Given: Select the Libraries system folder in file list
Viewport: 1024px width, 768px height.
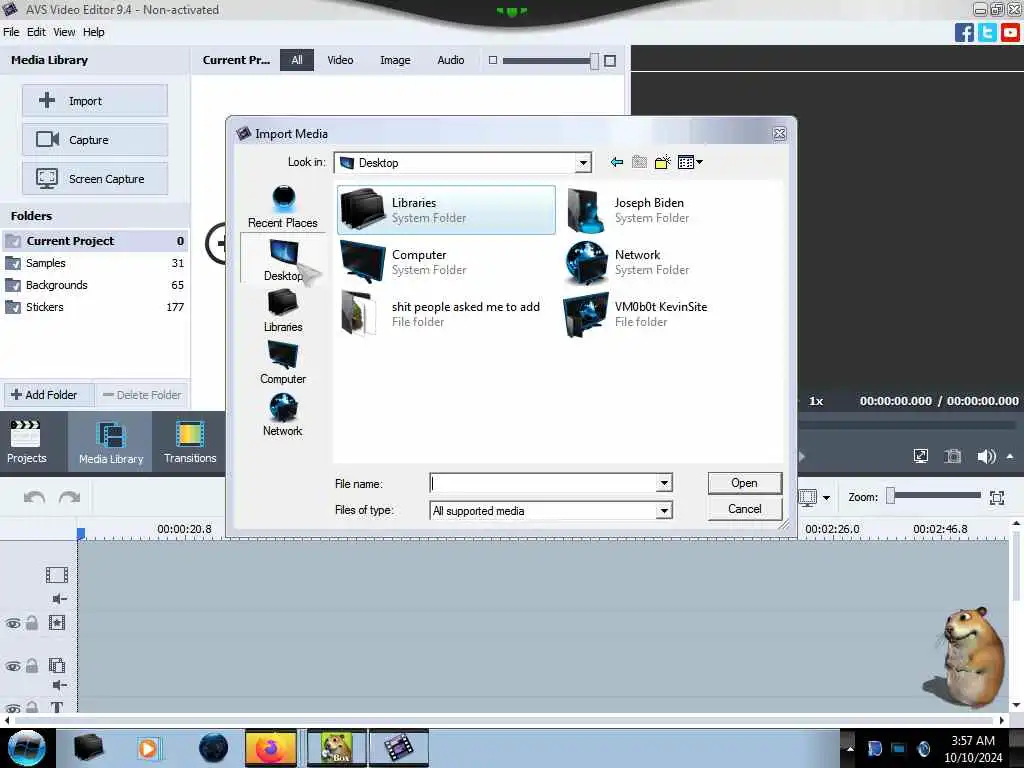Looking at the screenshot, I should pyautogui.click(x=446, y=210).
